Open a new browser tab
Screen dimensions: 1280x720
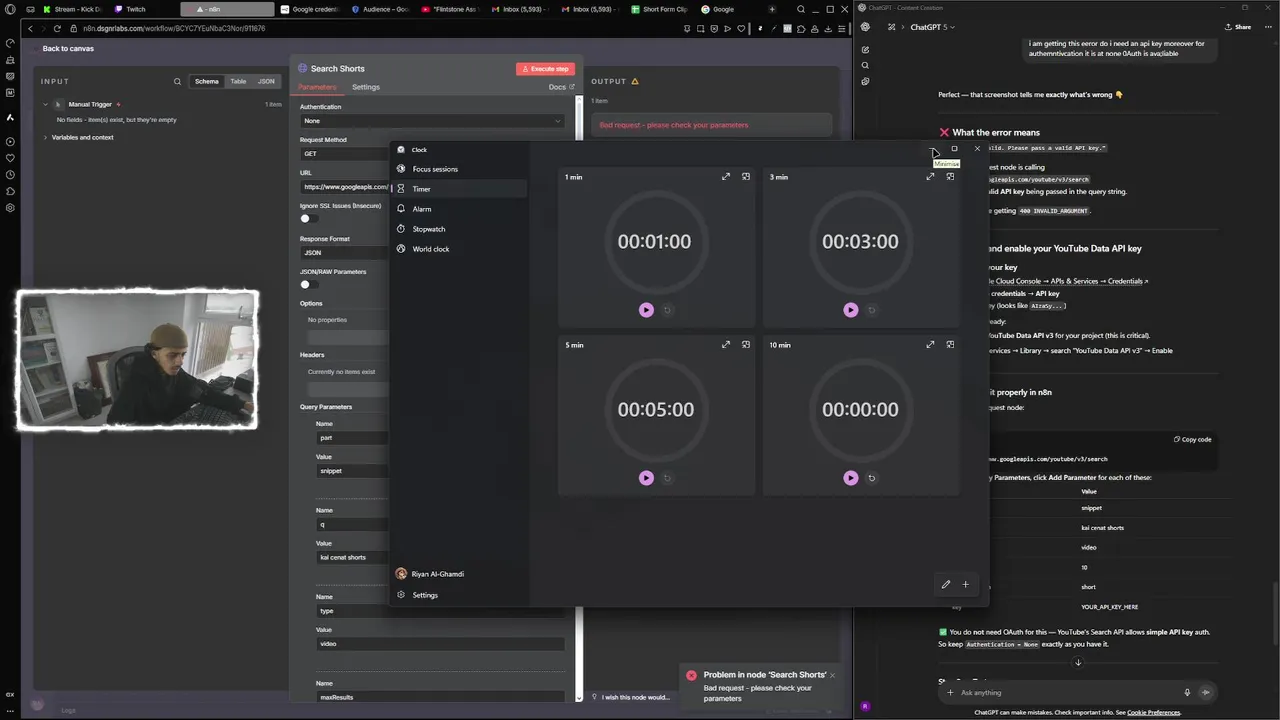[x=772, y=9]
